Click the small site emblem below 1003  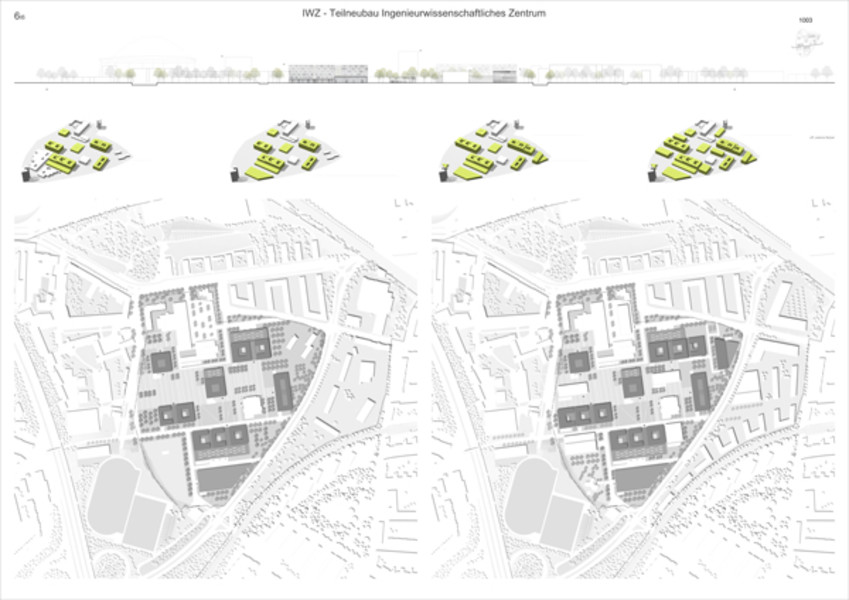(x=806, y=40)
